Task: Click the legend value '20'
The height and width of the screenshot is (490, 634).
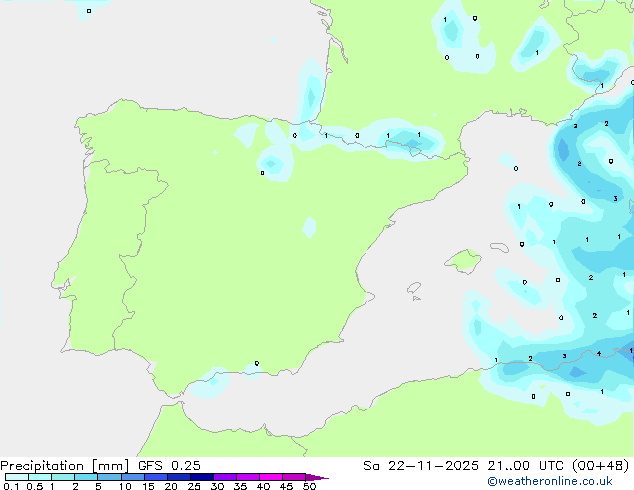Action: [x=171, y=486]
